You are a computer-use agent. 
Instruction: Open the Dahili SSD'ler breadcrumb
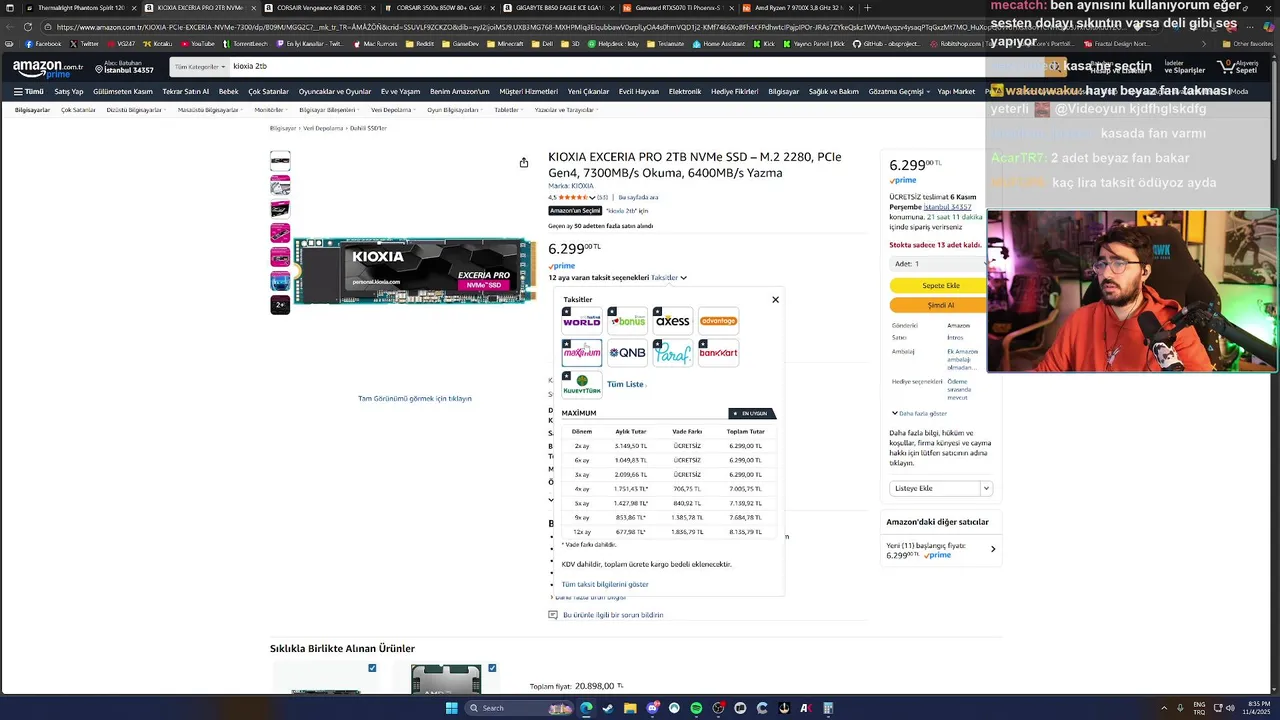tap(368, 128)
